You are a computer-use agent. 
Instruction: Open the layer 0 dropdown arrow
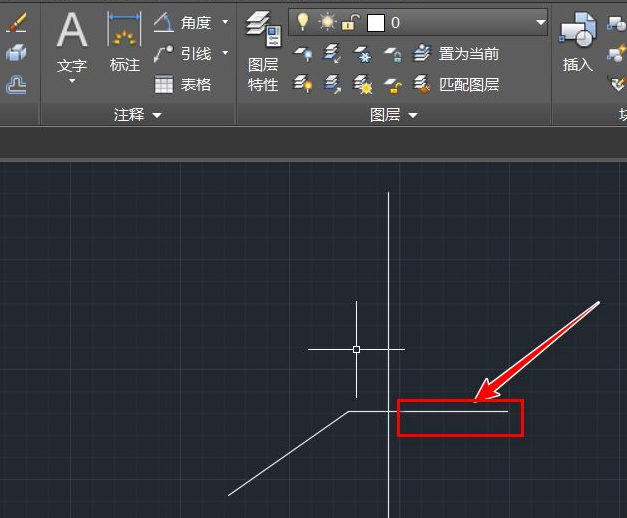point(541,22)
